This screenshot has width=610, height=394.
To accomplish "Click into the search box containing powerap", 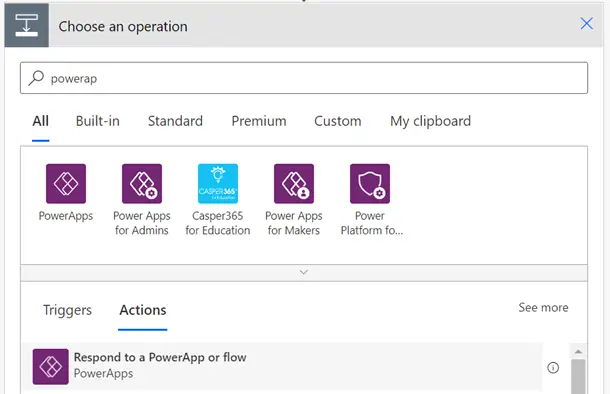I will (x=304, y=78).
